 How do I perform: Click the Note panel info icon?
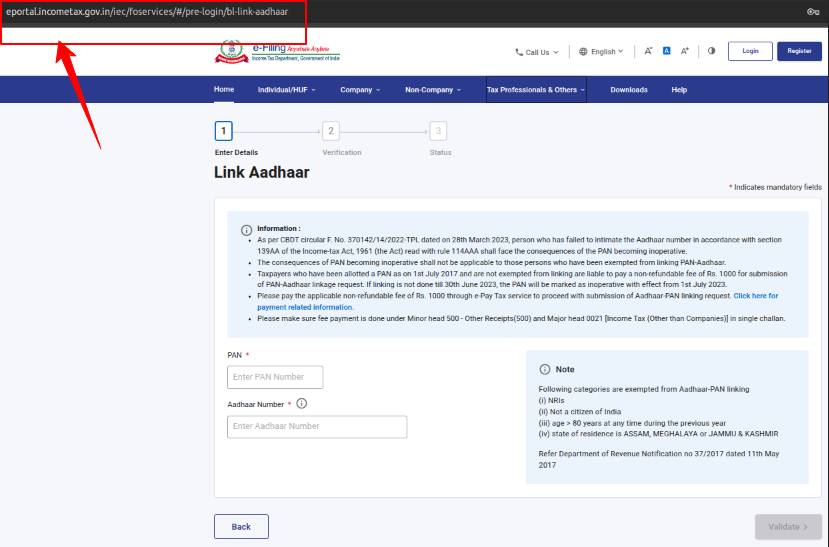pyautogui.click(x=545, y=369)
